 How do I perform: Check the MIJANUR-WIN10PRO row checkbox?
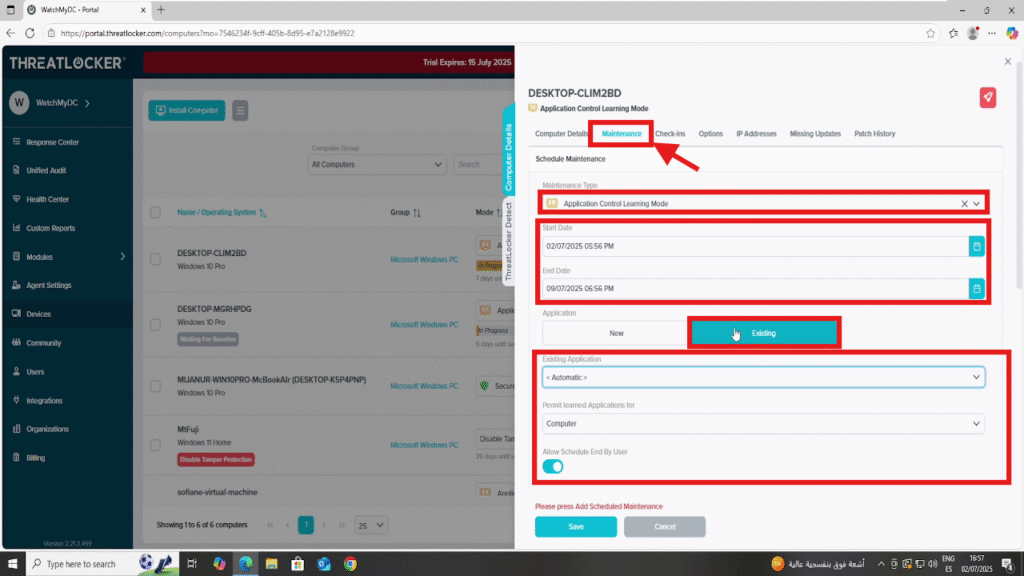point(155,386)
